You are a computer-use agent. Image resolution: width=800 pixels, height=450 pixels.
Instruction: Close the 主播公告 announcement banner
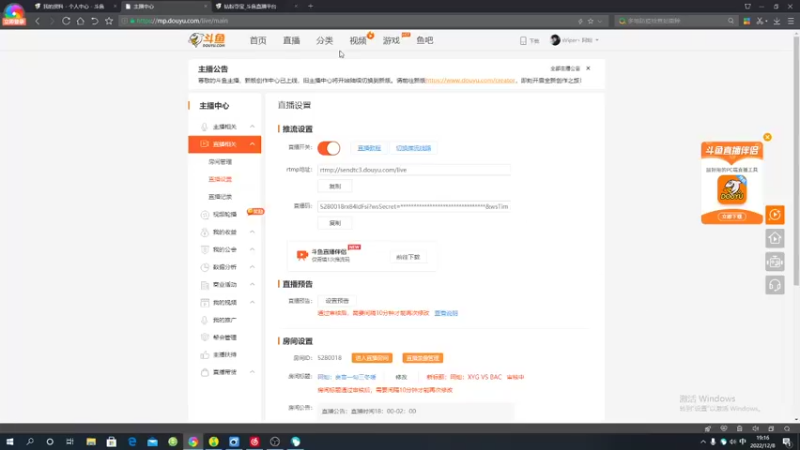588,68
